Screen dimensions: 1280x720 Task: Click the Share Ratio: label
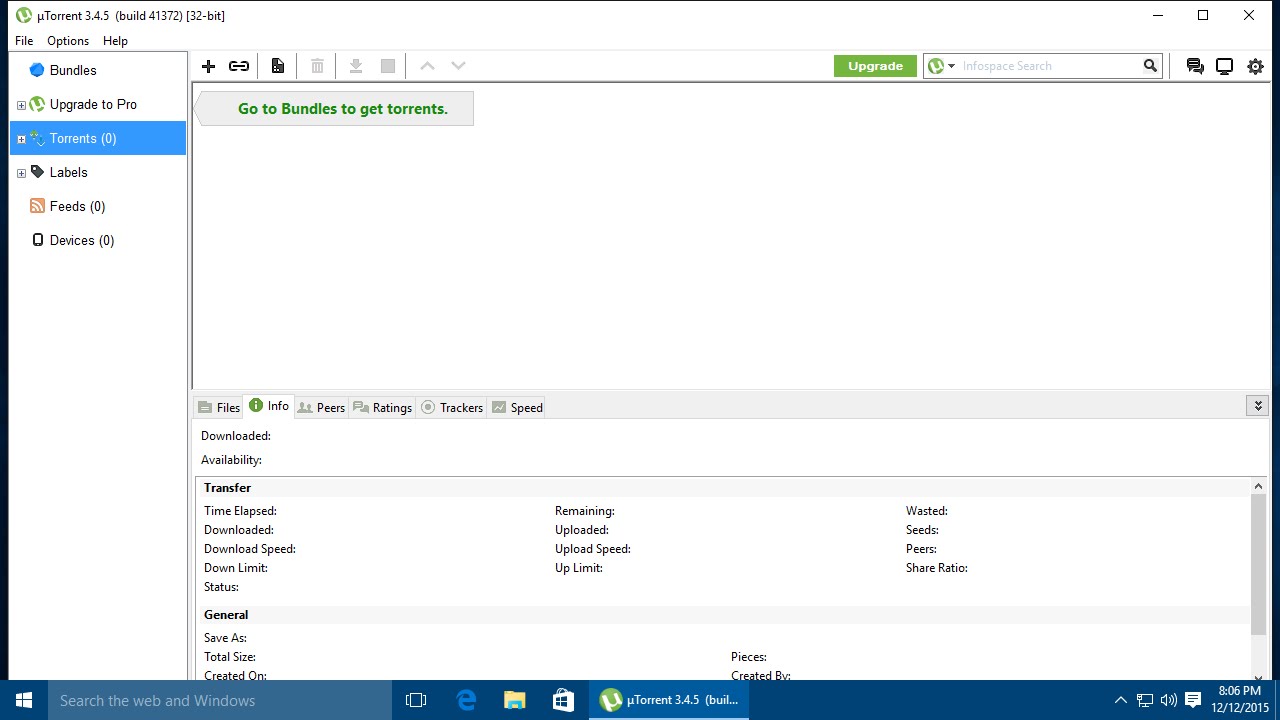pyautogui.click(x=936, y=567)
